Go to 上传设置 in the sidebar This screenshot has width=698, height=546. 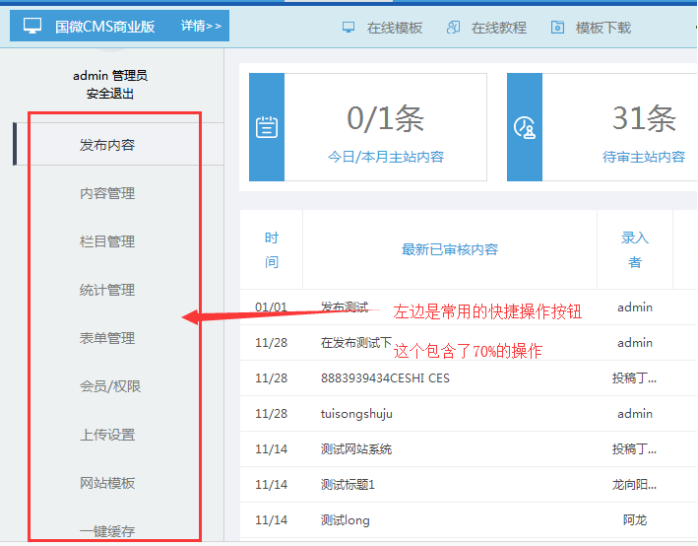coord(107,435)
